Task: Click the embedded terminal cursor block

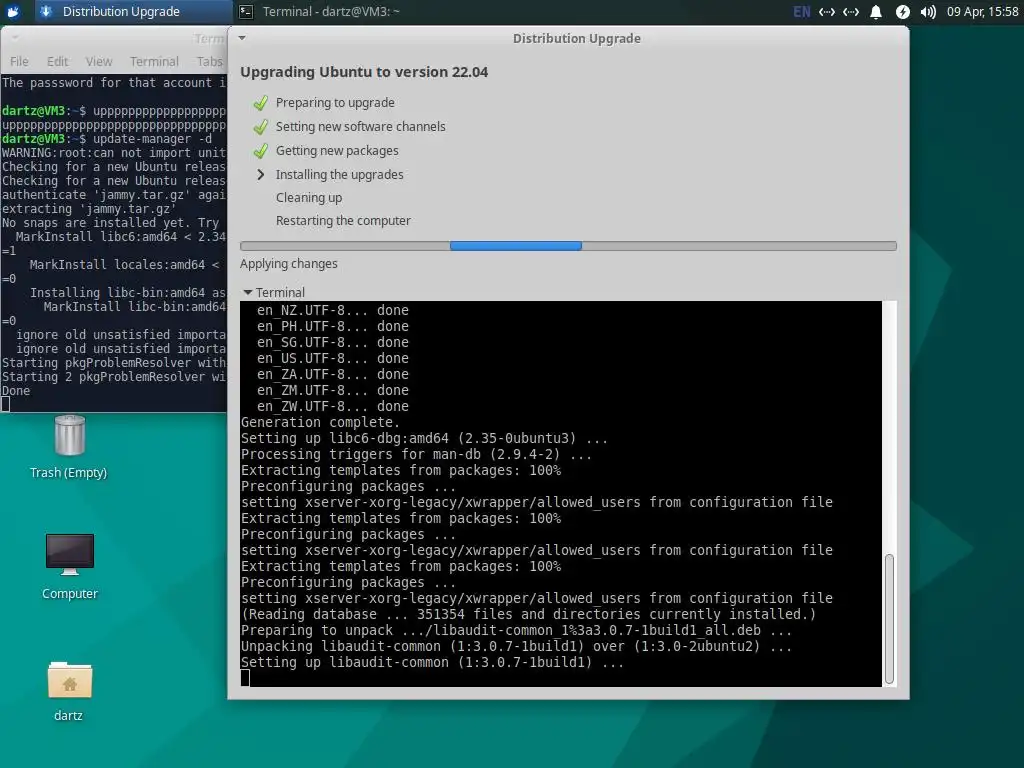Action: pyautogui.click(x=245, y=679)
